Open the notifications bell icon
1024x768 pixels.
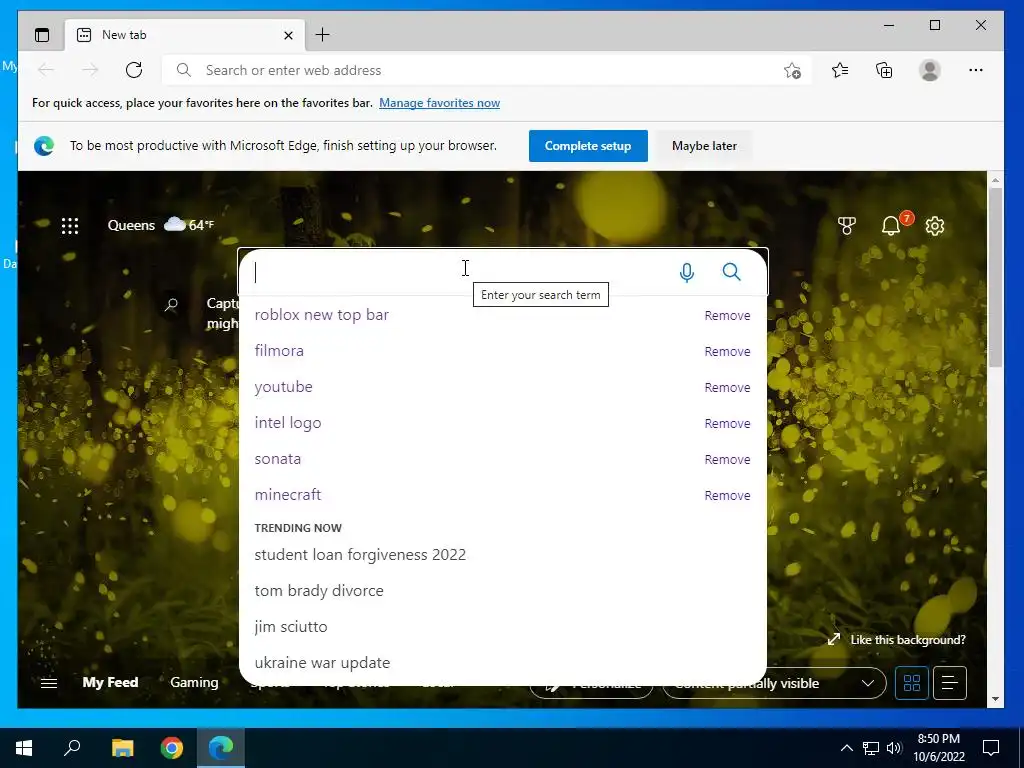(891, 226)
